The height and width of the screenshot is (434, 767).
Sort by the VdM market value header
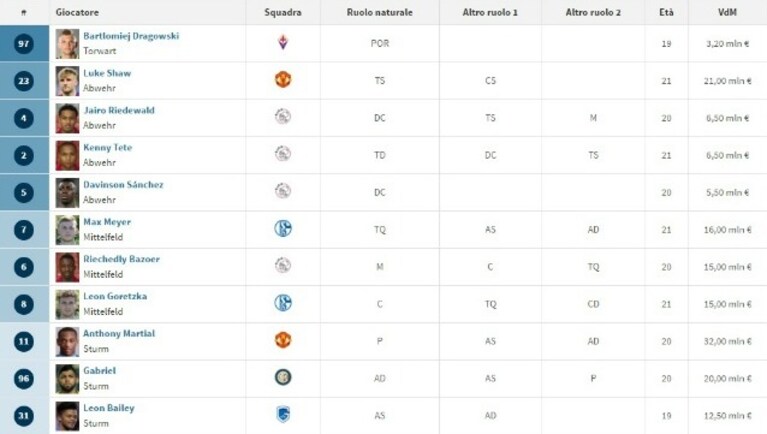pos(727,12)
